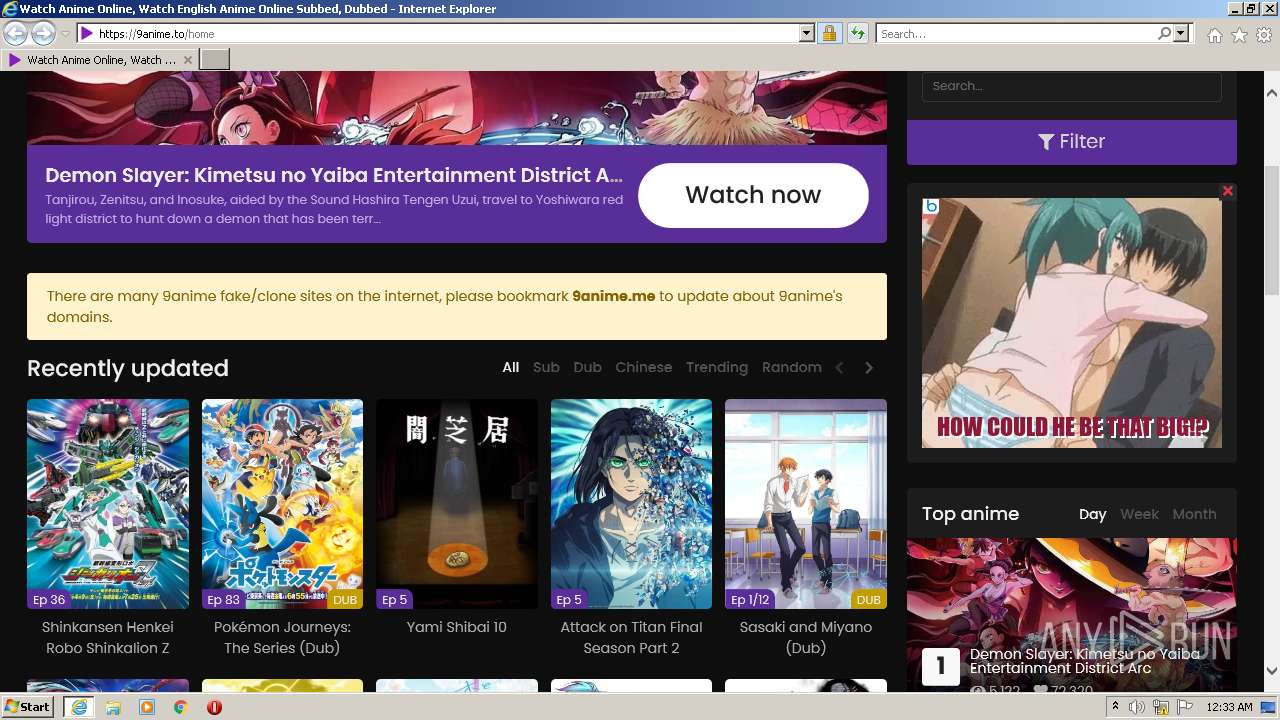The width and height of the screenshot is (1280, 720).
Task: Close the Watch Anime Online tab
Action: coord(187,60)
